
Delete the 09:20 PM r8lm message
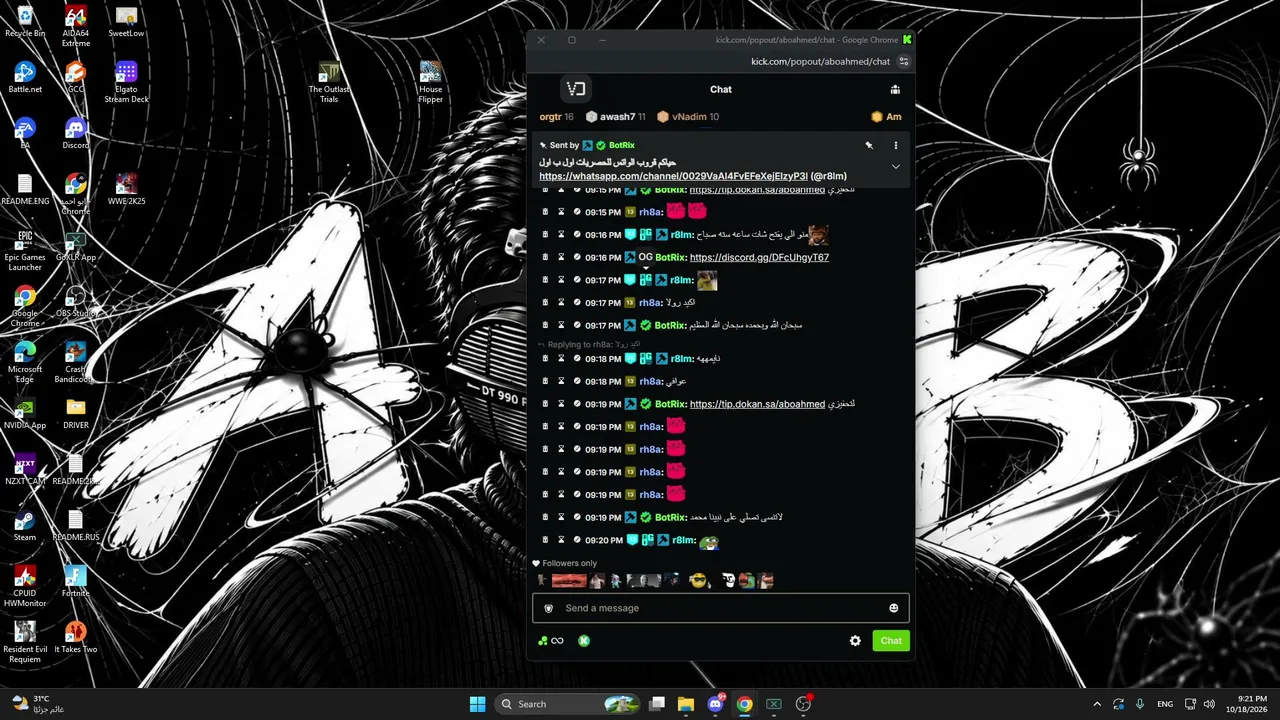tap(545, 540)
